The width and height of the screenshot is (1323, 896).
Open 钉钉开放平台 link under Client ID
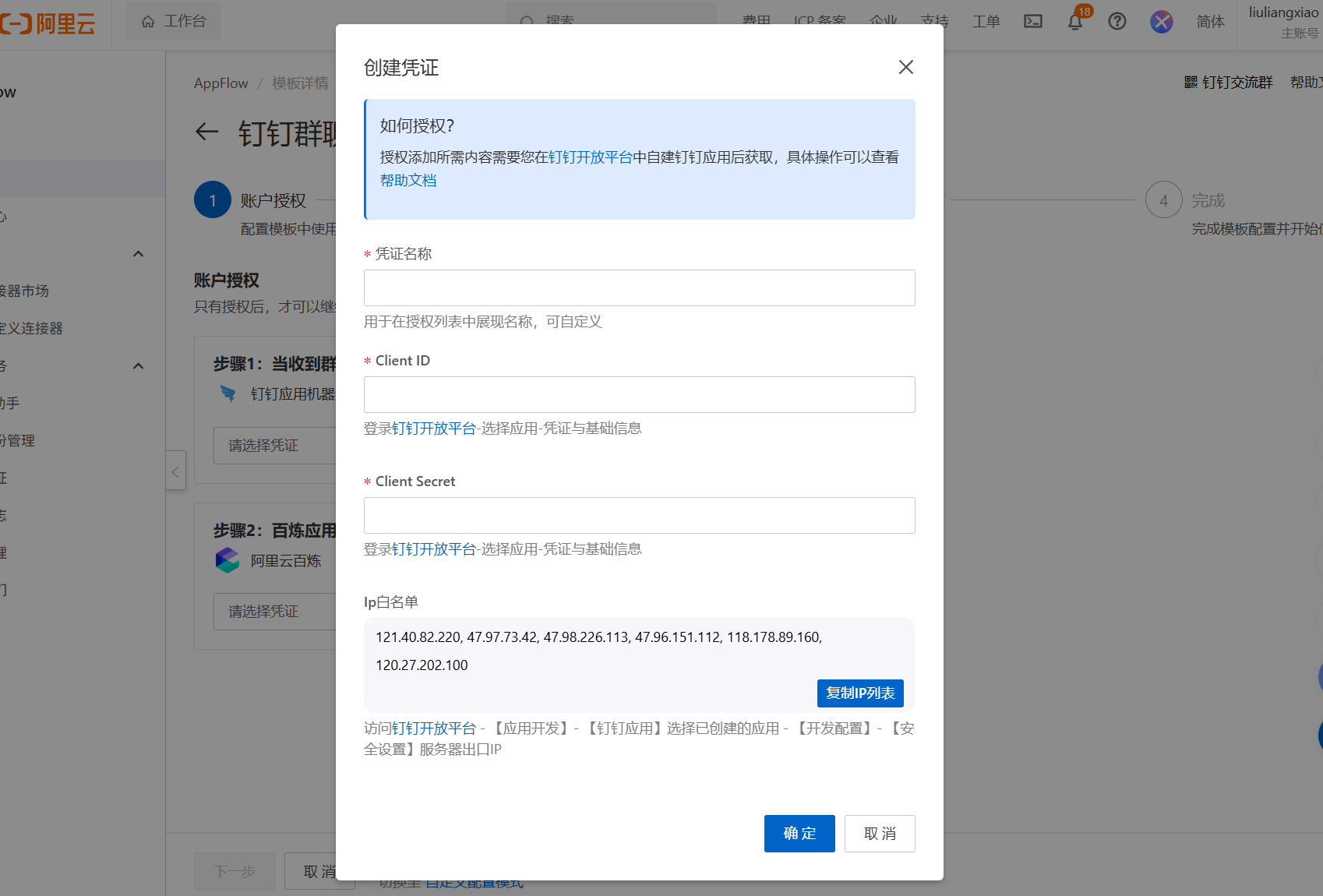tap(434, 429)
